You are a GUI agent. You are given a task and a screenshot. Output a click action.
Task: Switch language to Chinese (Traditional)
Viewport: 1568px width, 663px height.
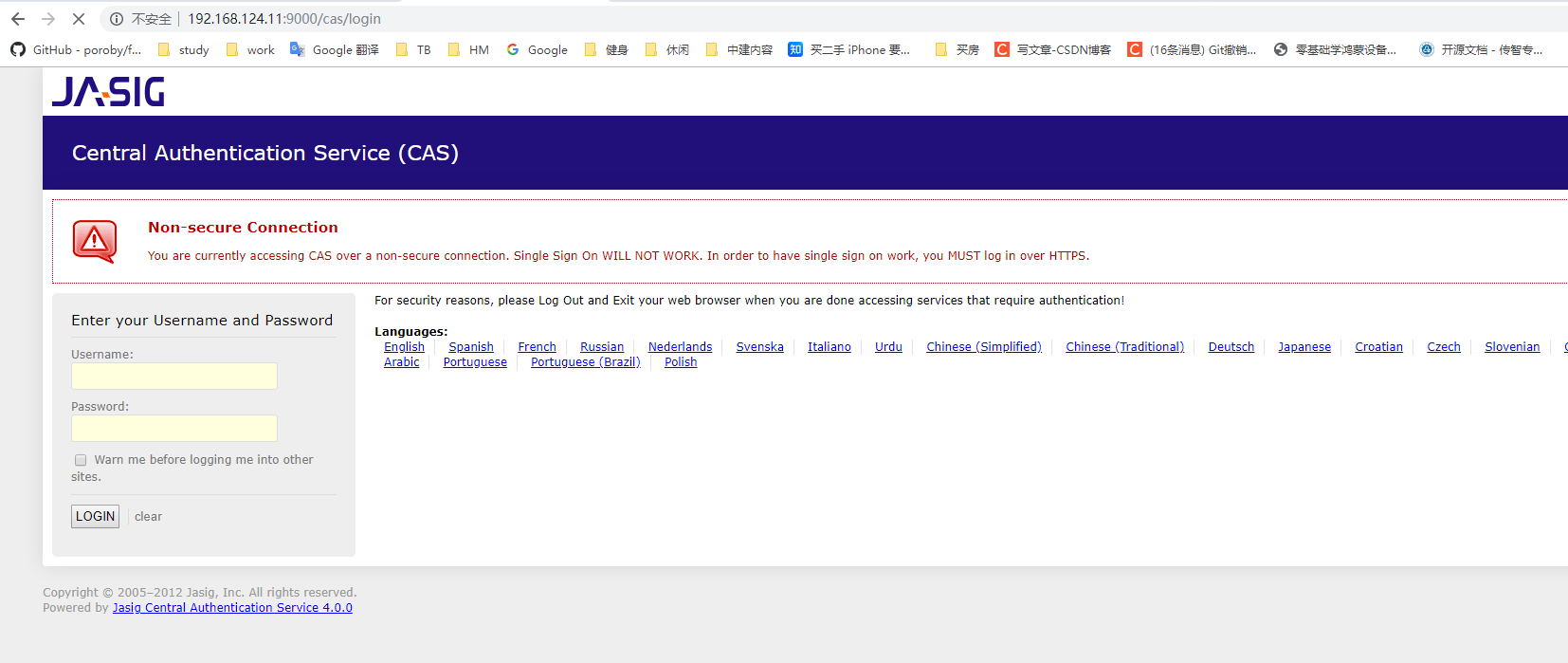1125,347
